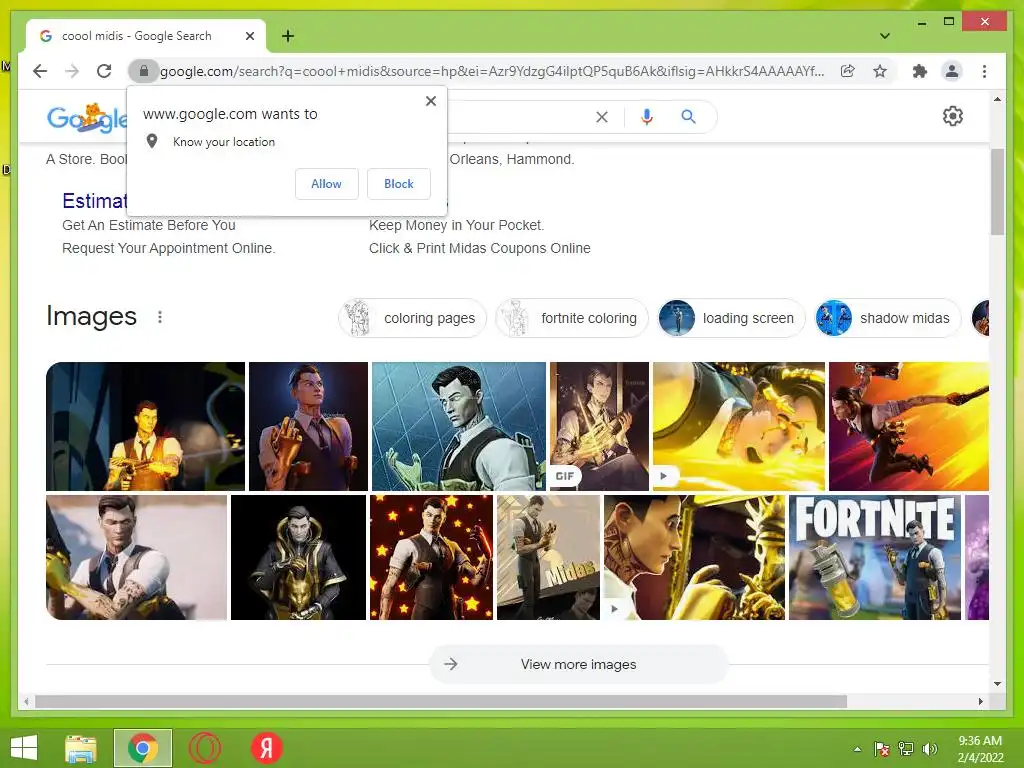Screen dimensions: 1024x768
Task: Submit search using the magnifier icon
Action: (x=688, y=117)
